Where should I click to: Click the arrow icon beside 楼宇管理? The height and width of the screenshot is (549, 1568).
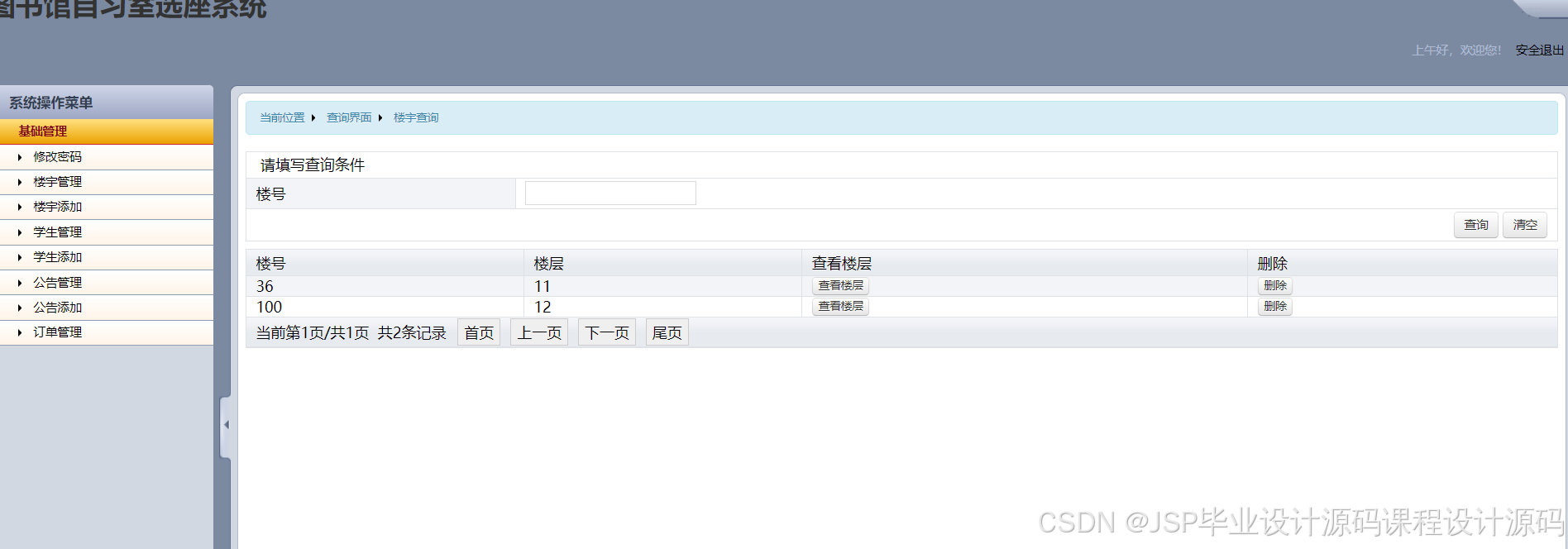(x=20, y=182)
